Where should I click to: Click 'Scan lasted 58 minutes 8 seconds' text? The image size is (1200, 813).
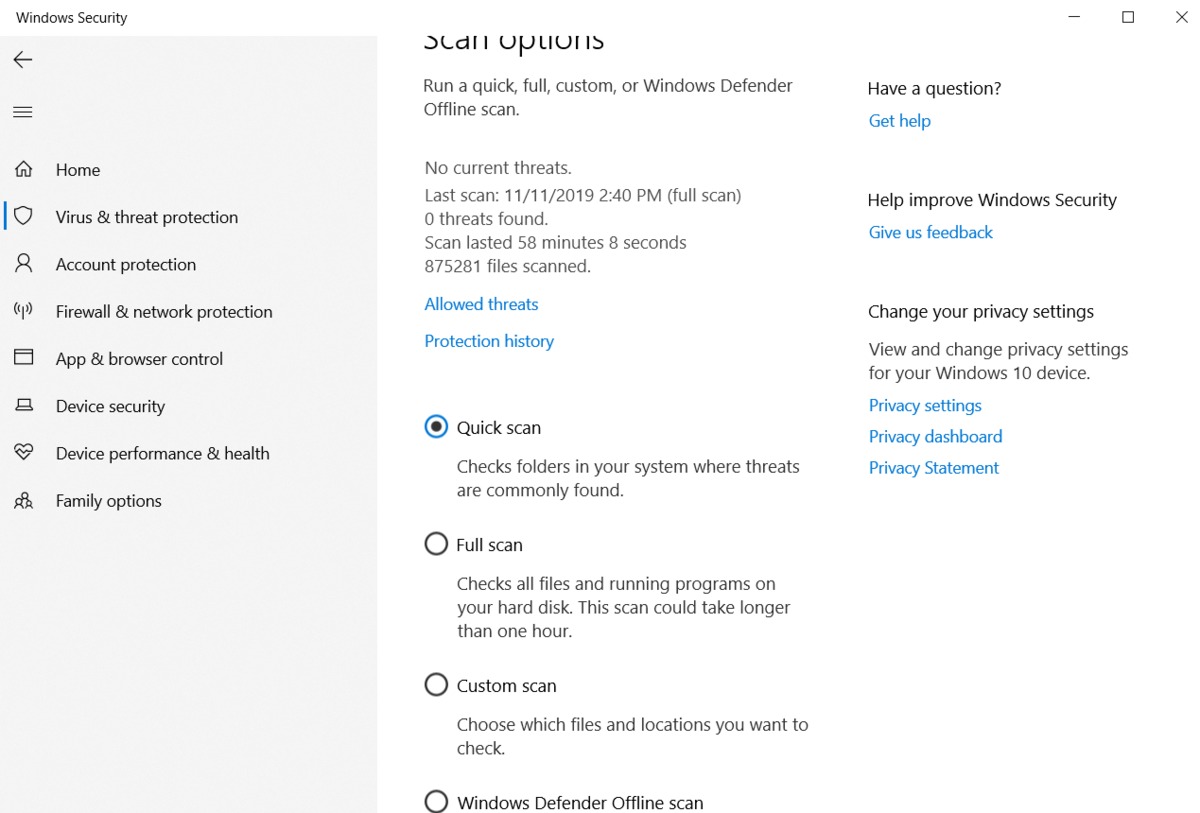pos(555,243)
